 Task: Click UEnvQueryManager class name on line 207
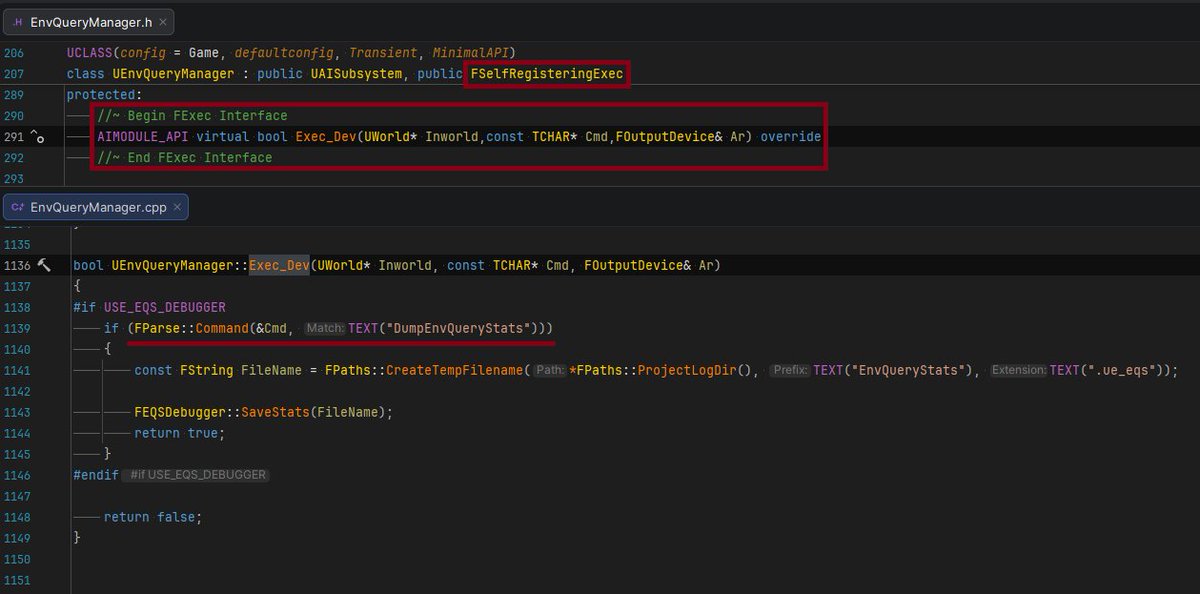(173, 74)
